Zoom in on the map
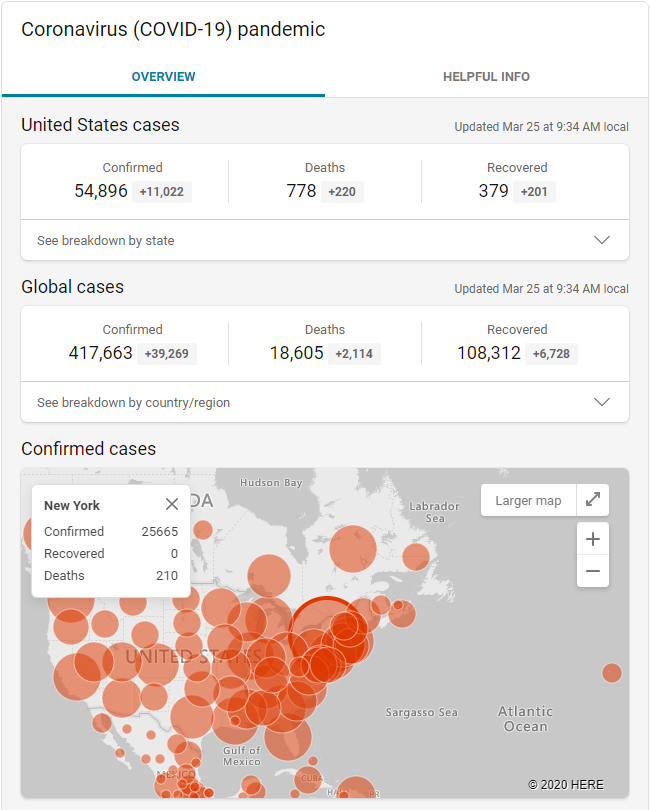 point(593,539)
